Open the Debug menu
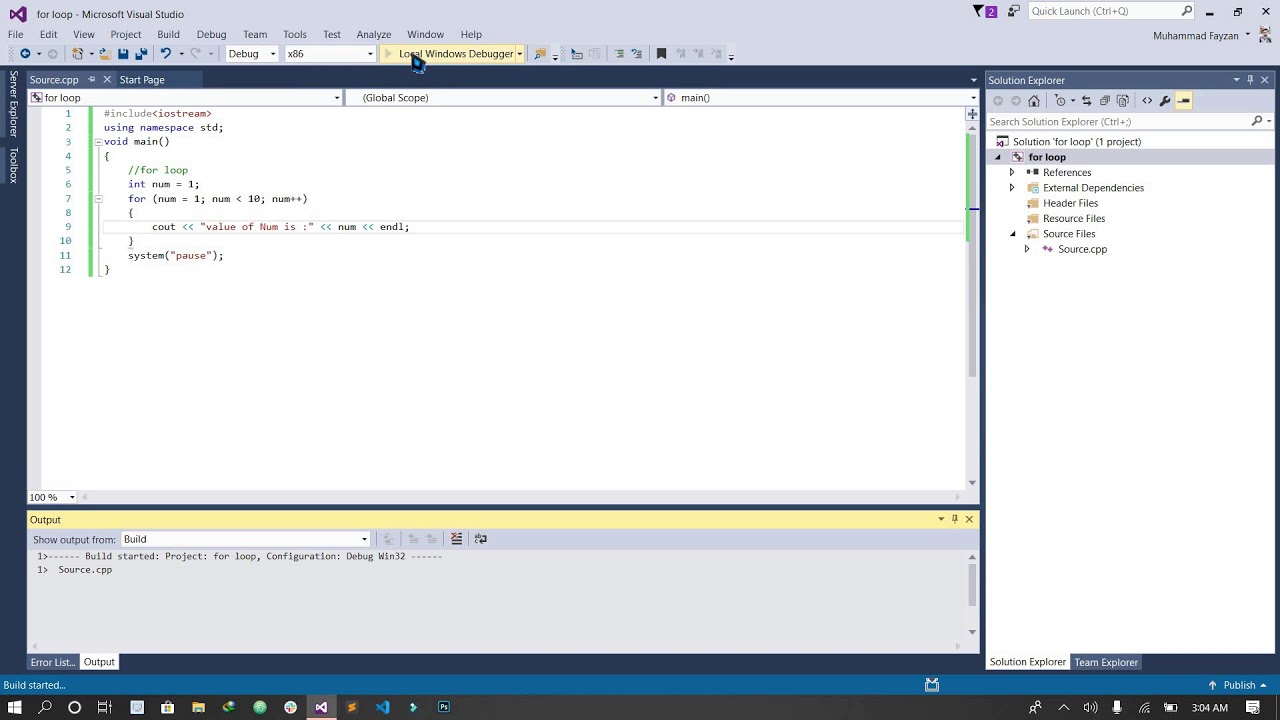This screenshot has width=1280, height=720. coord(211,34)
